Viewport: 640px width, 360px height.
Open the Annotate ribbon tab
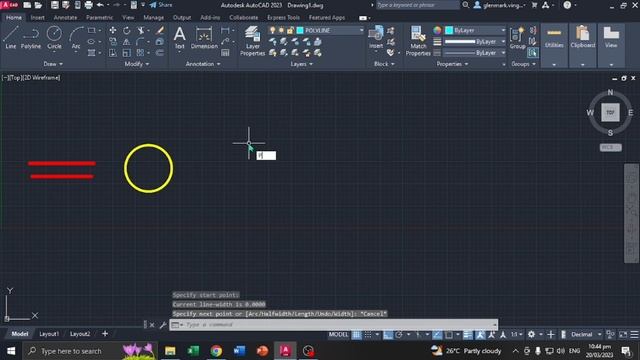point(65,18)
